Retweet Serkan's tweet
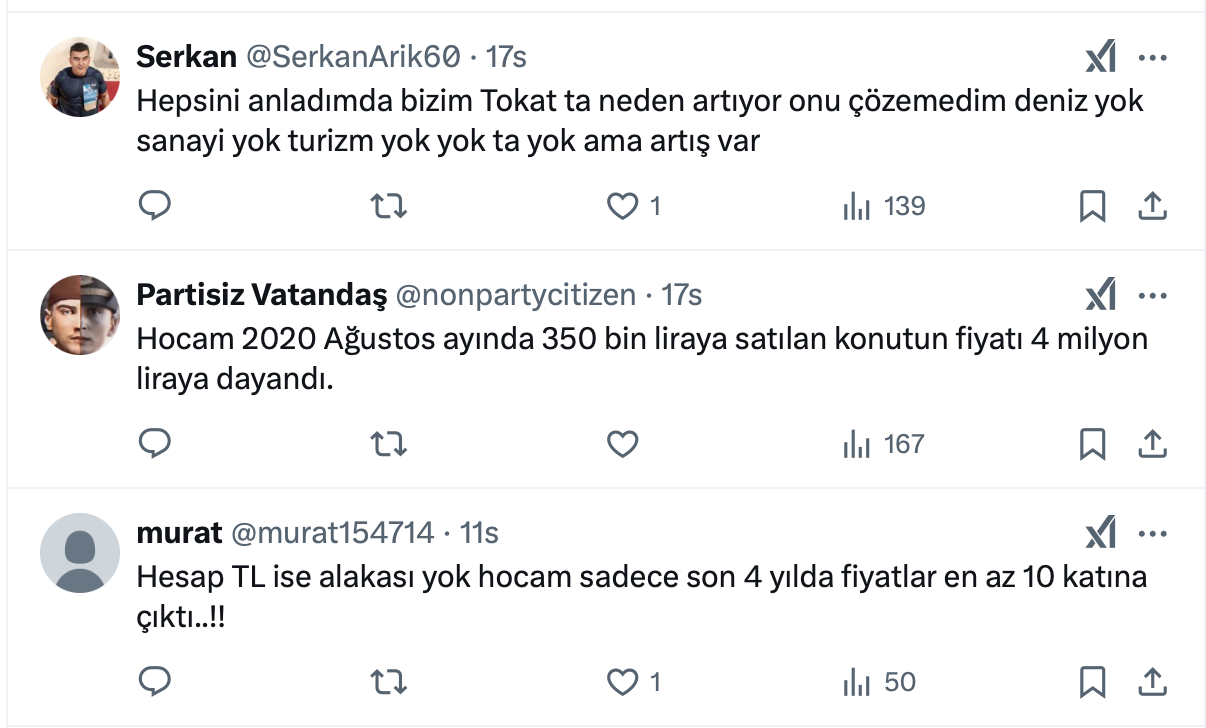1206x728 pixels. pyautogui.click(x=388, y=206)
